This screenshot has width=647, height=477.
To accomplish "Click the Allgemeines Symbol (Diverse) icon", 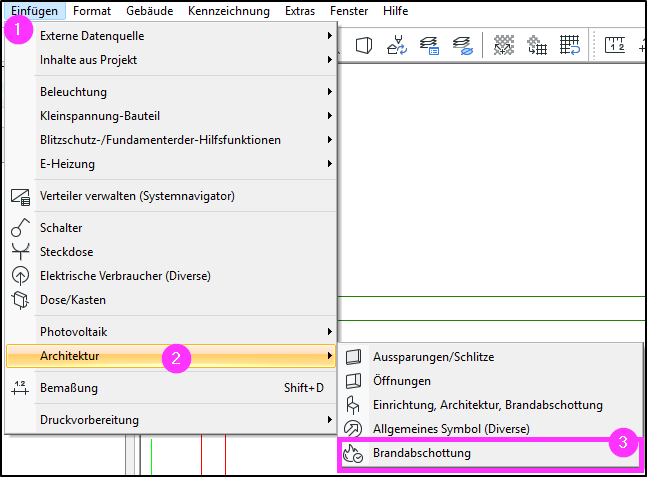I will pyautogui.click(x=353, y=429).
